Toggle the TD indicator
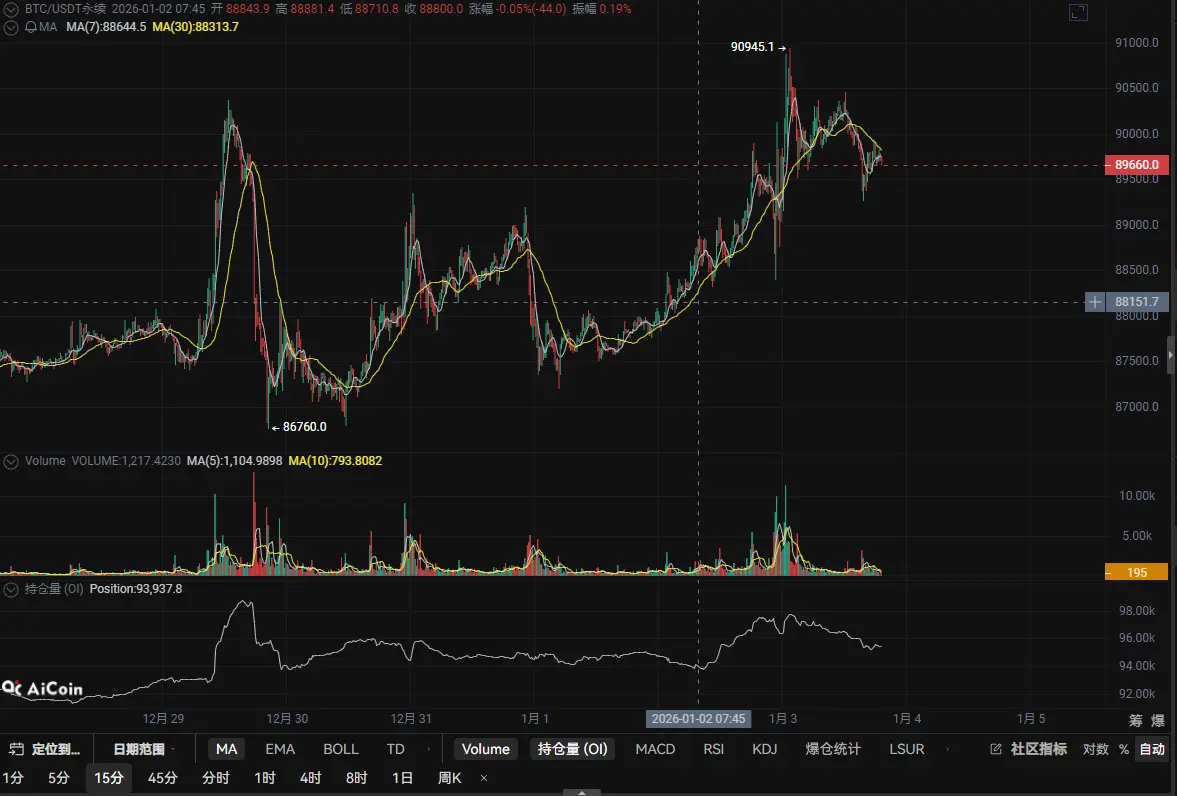 tap(396, 749)
